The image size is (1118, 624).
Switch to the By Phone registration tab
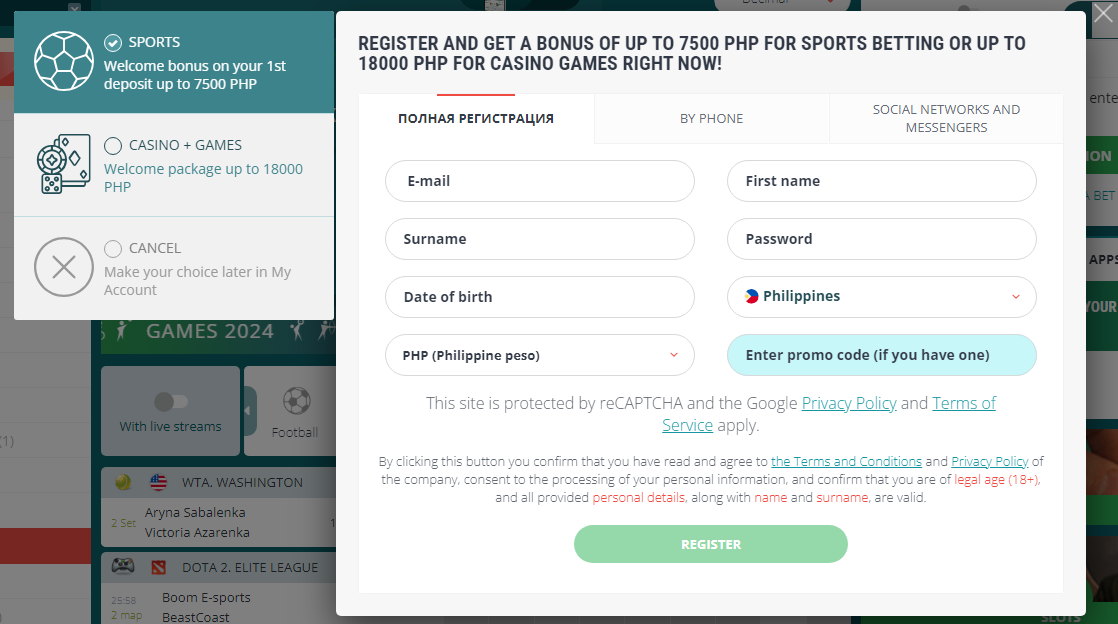[711, 118]
